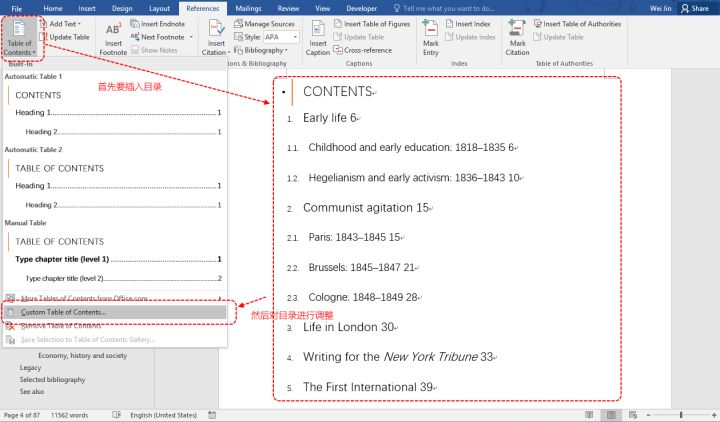Click the Insert Caption icon
Image resolution: width=720 pixels, height=422 pixels.
coord(318,29)
